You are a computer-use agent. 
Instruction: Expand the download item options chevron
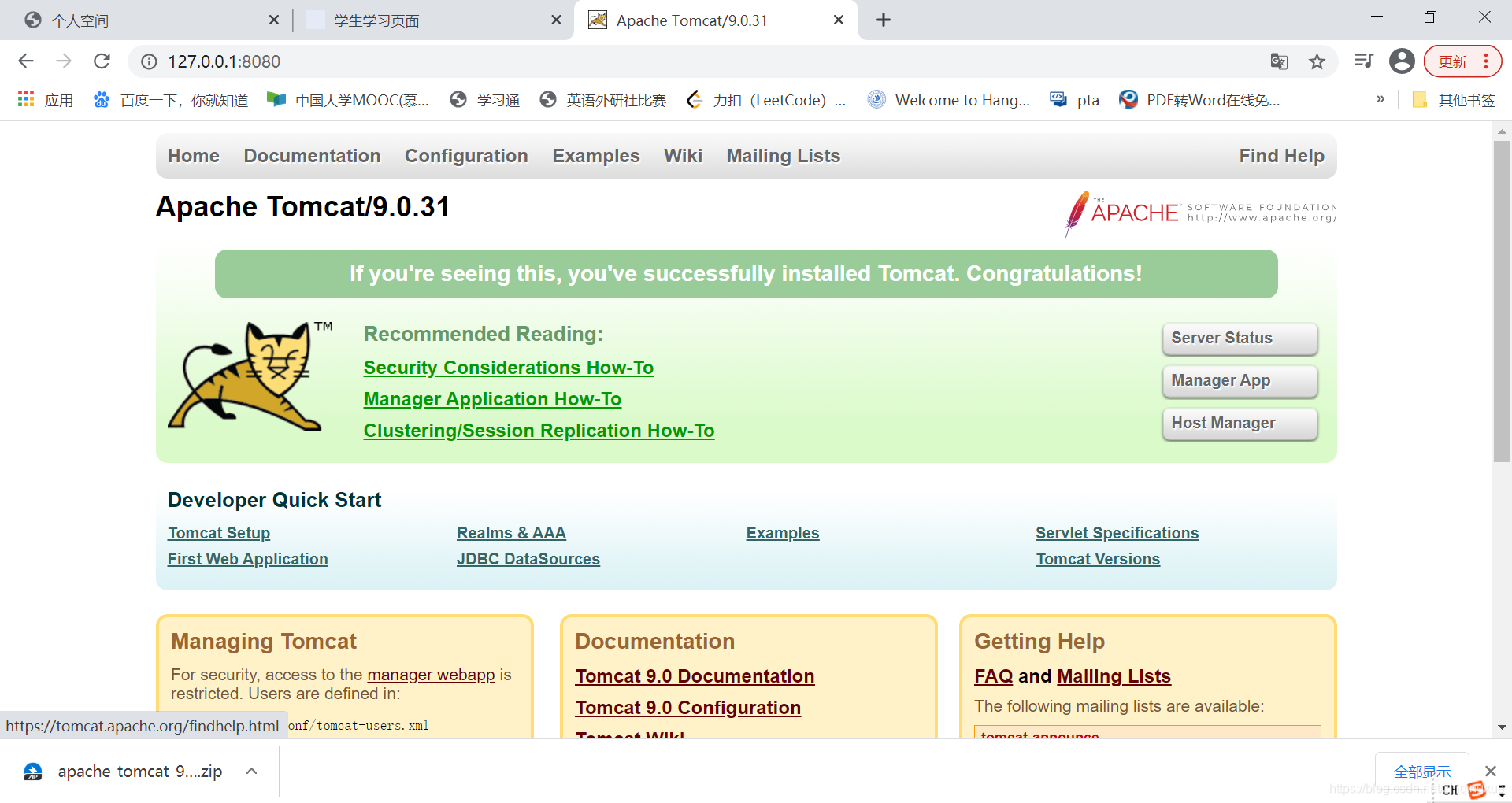(x=251, y=772)
